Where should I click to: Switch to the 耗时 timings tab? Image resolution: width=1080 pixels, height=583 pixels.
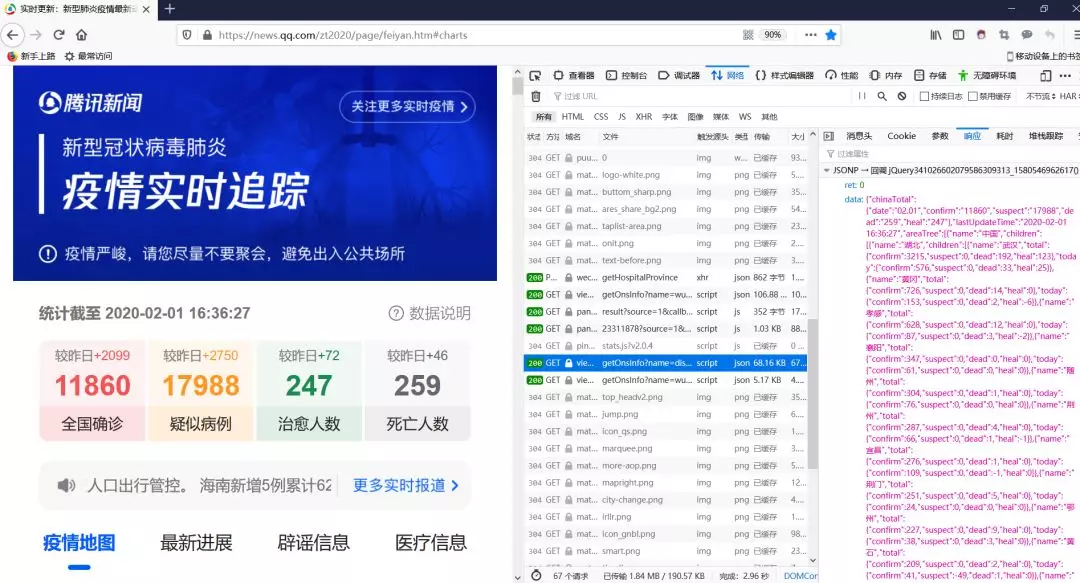(x=1005, y=136)
